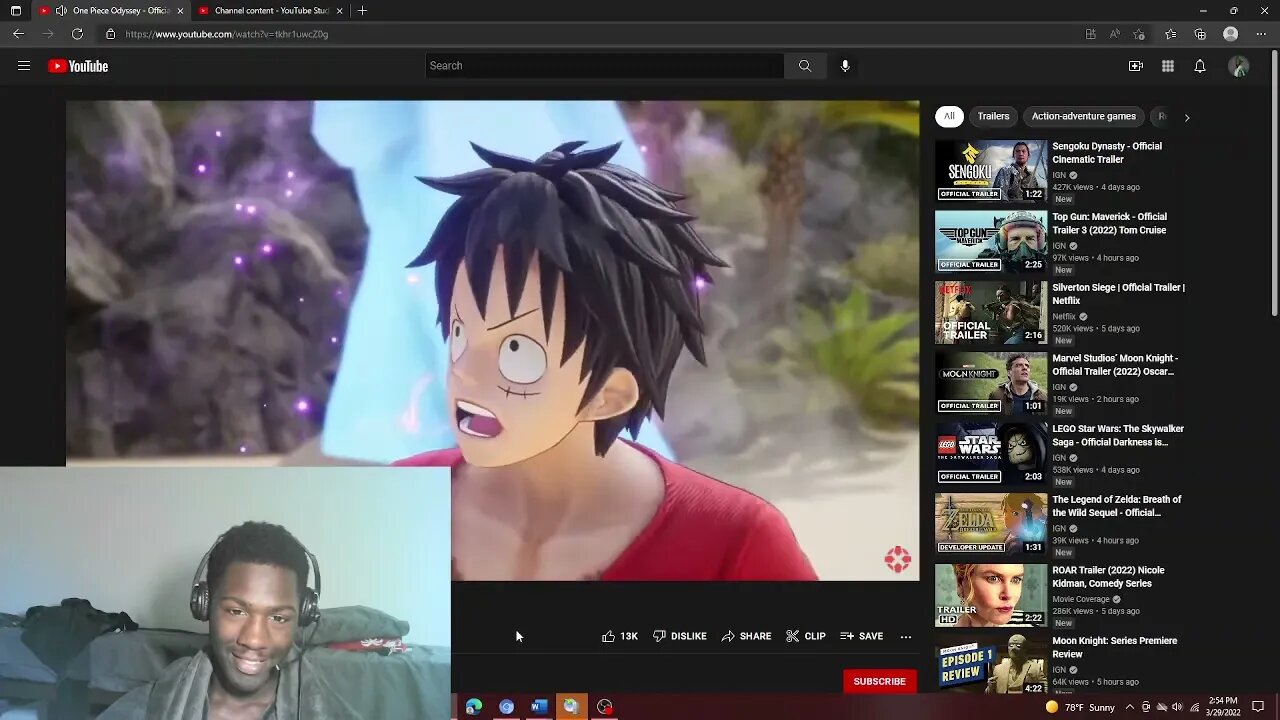Click the Silverton Siege trailer thumbnail
The height and width of the screenshot is (720, 1280).
(991, 313)
